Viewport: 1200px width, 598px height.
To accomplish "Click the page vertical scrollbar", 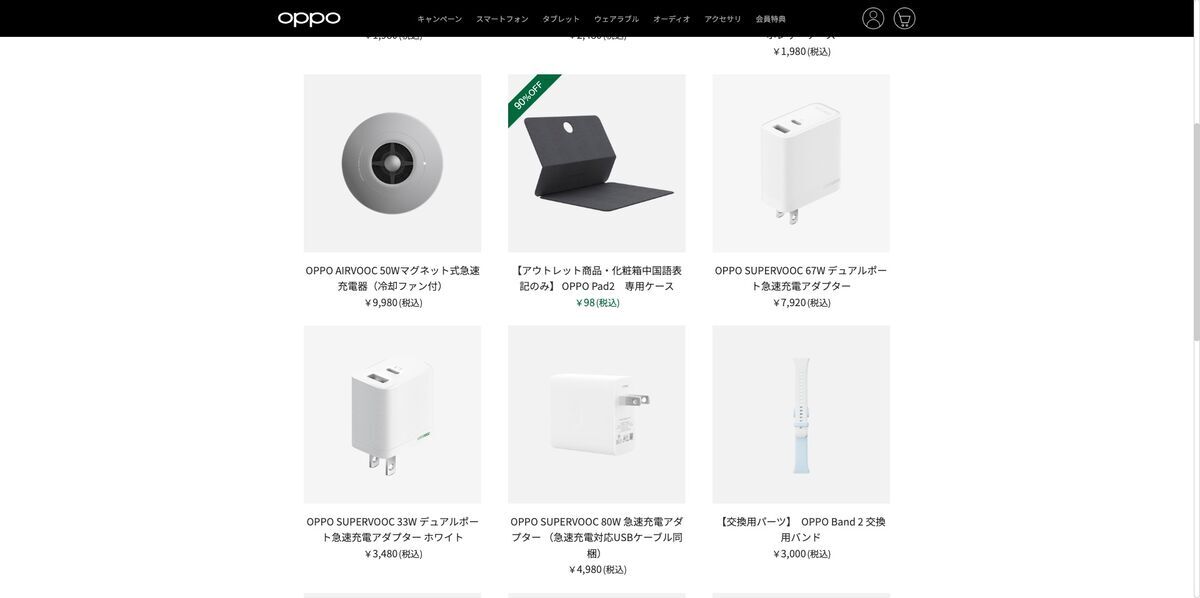I will pyautogui.click(x=1196, y=232).
